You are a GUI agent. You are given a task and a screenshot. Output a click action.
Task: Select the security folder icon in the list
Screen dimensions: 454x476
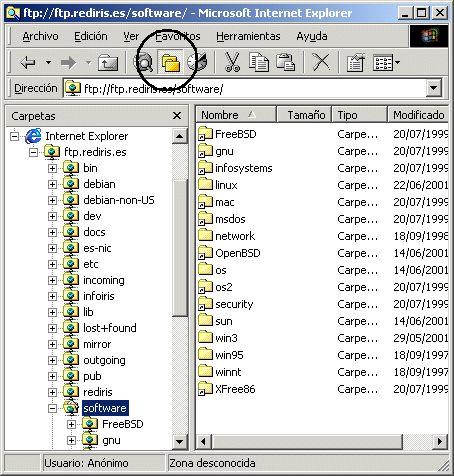coord(205,303)
